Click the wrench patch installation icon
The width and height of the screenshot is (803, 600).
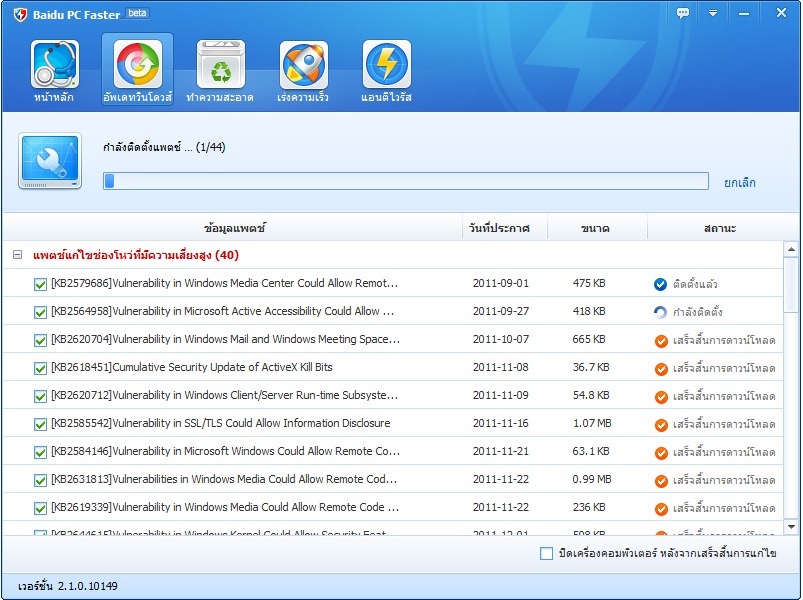[x=49, y=161]
